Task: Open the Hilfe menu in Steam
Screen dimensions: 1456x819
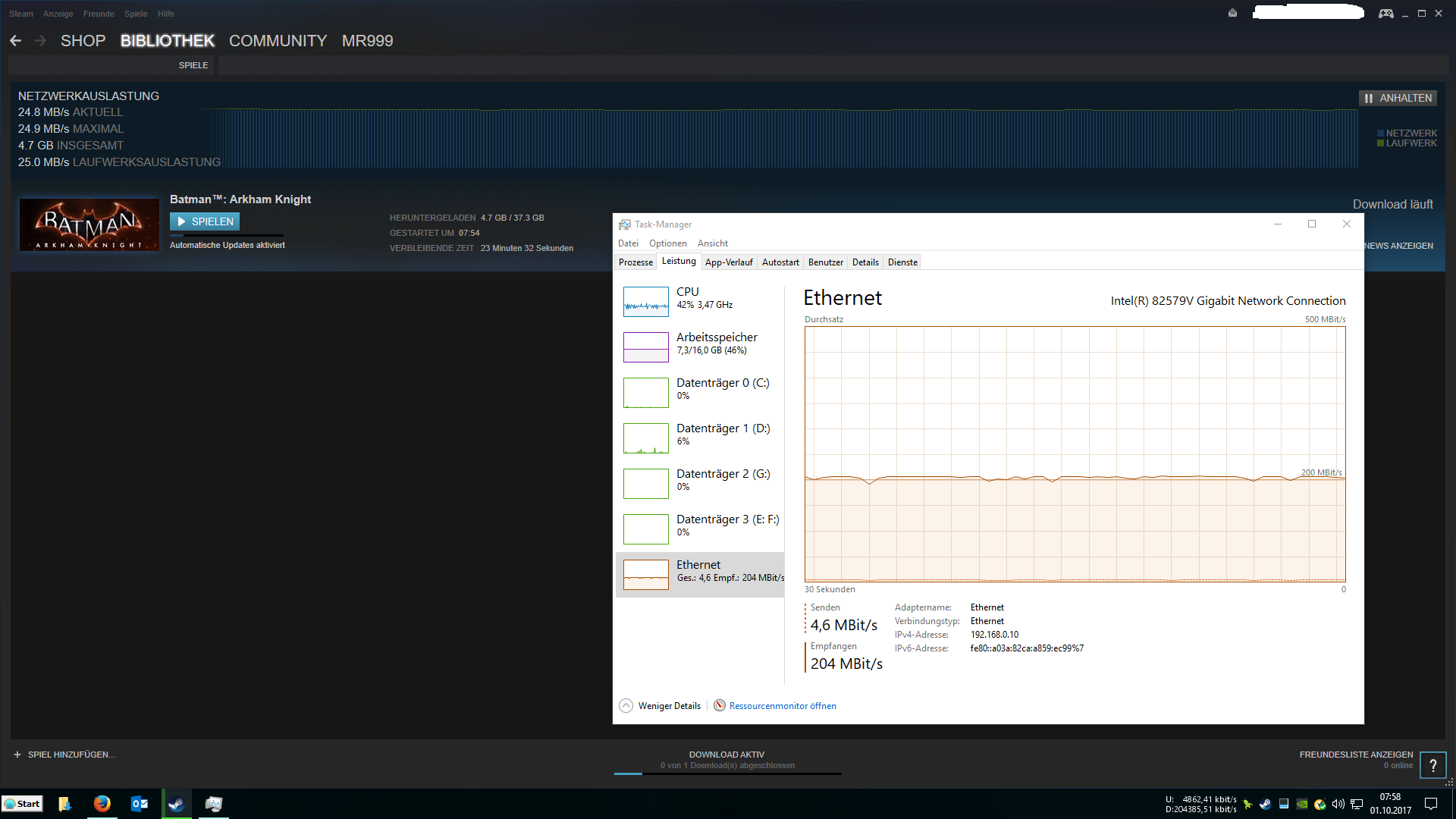Action: tap(166, 14)
